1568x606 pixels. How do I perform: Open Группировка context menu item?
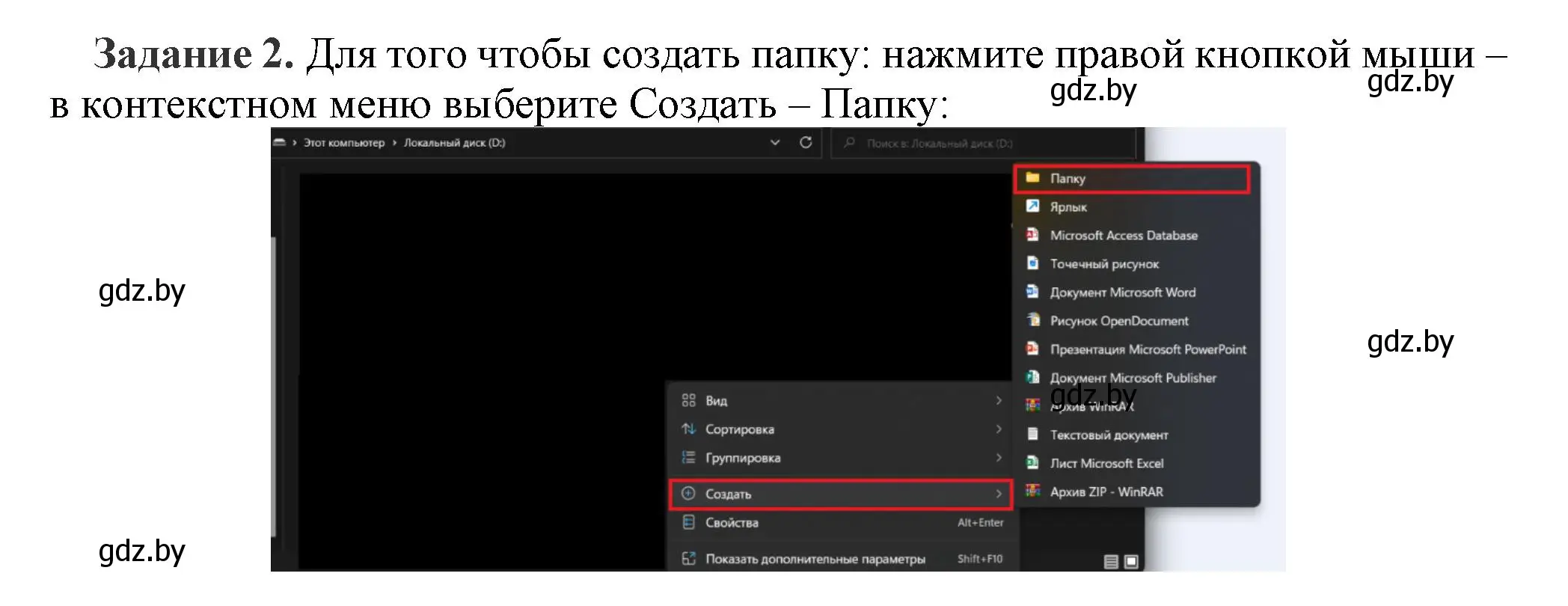[x=840, y=458]
